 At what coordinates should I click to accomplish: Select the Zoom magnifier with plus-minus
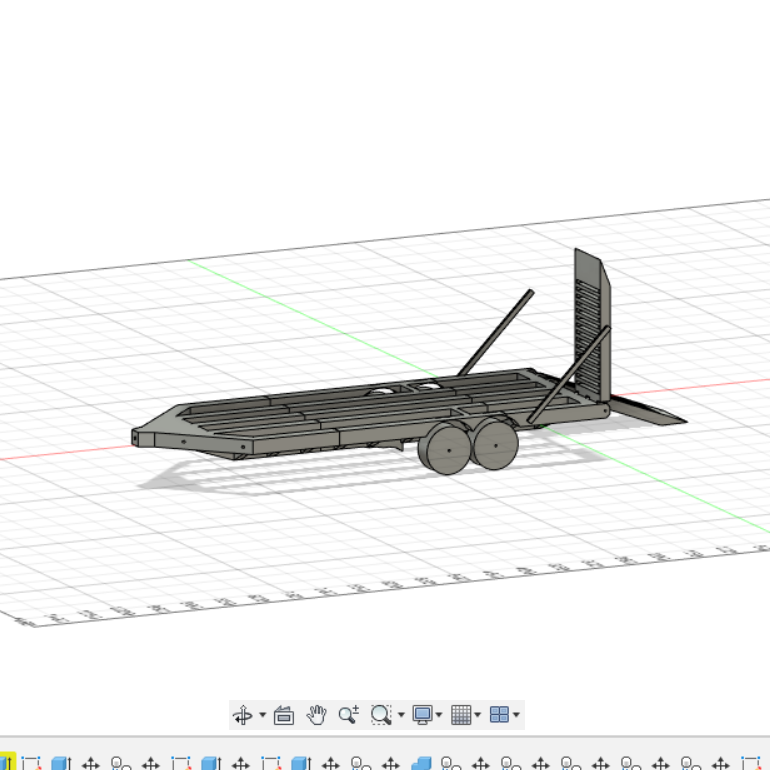click(x=349, y=715)
